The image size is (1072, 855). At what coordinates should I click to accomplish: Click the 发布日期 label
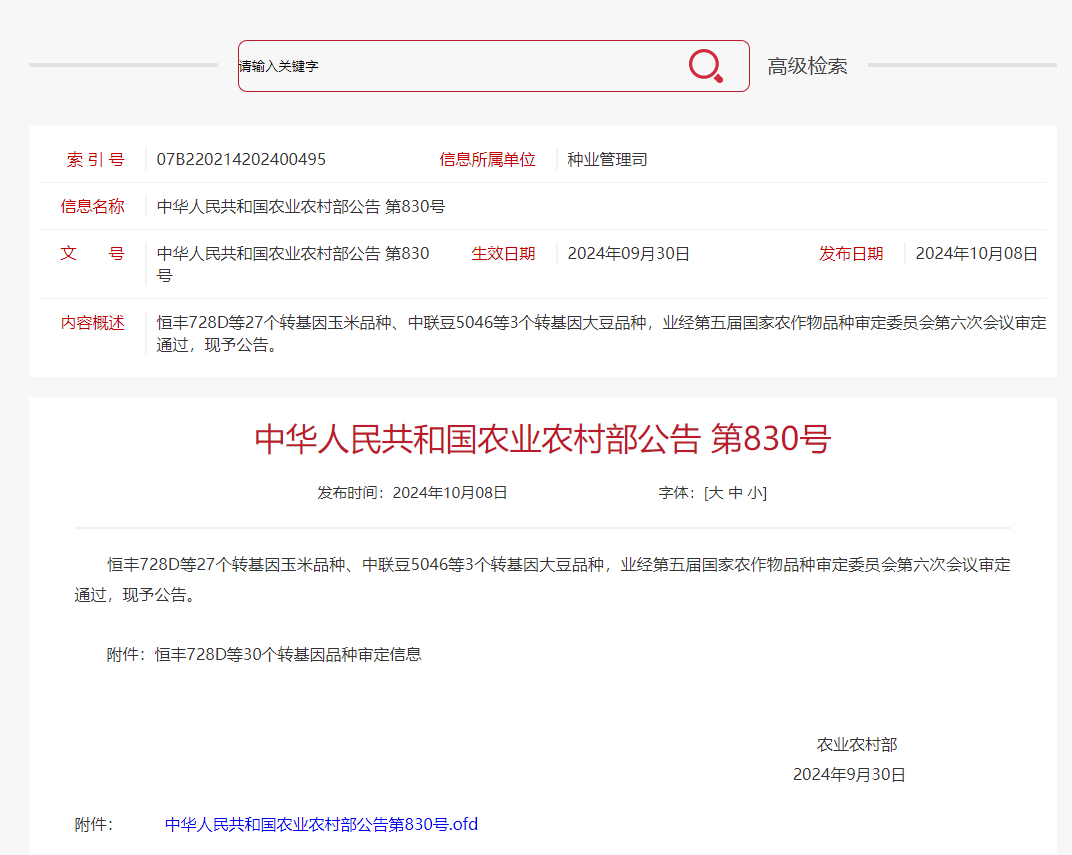851,254
